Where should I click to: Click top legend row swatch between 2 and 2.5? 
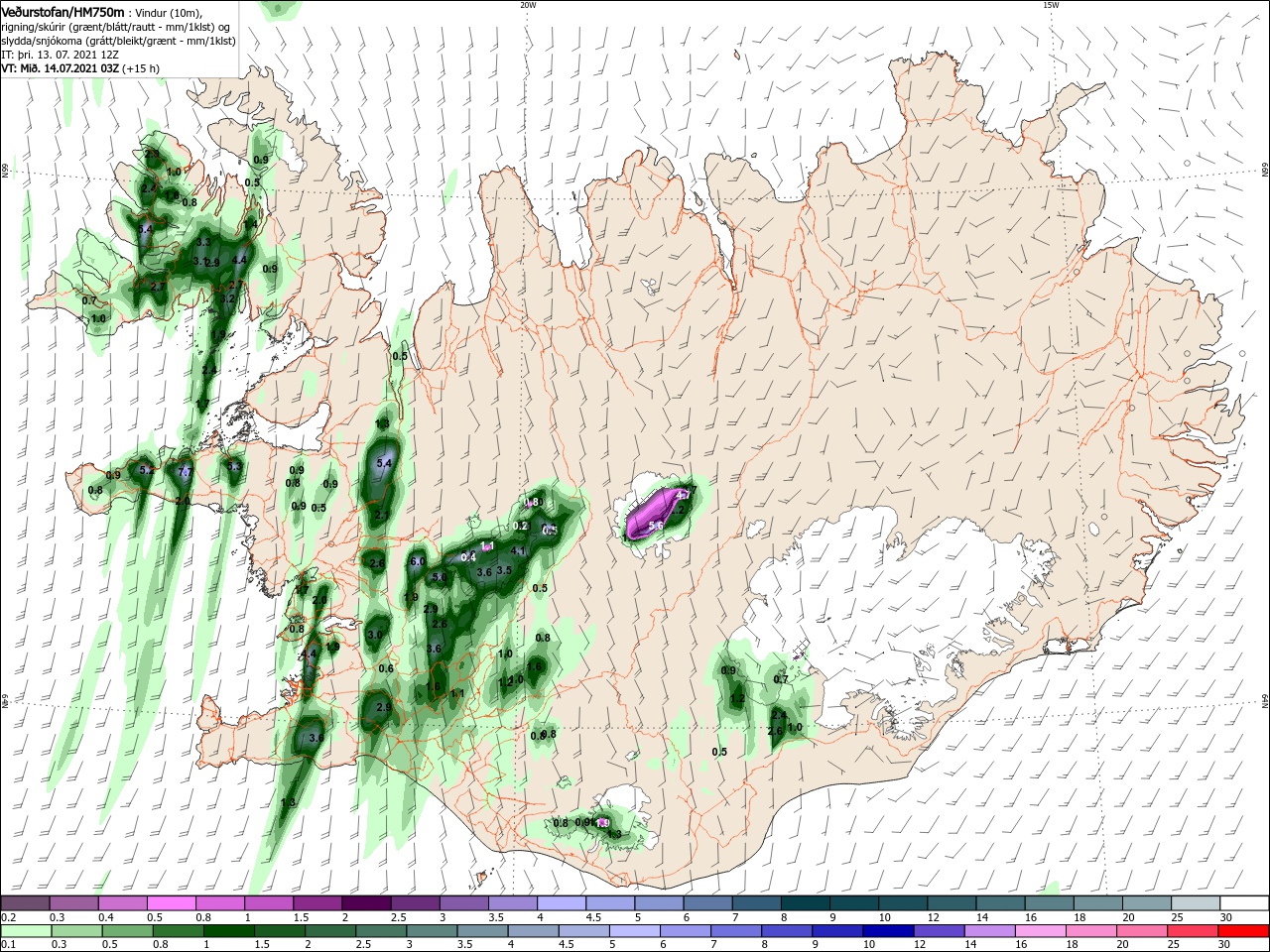pos(366,903)
